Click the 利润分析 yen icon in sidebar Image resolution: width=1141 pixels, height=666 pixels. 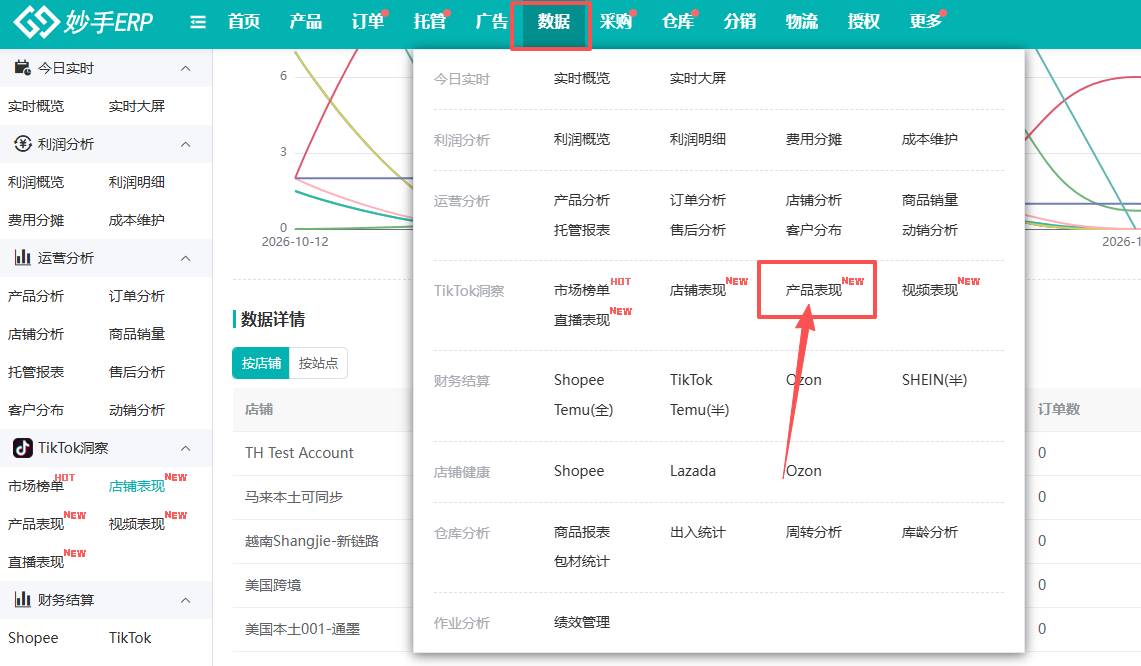(x=23, y=144)
